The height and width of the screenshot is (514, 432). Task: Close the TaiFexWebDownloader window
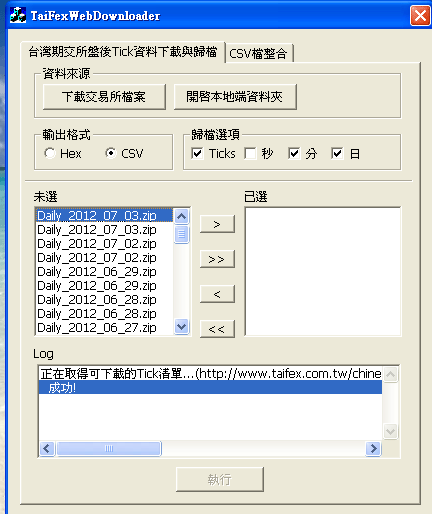coord(420,15)
